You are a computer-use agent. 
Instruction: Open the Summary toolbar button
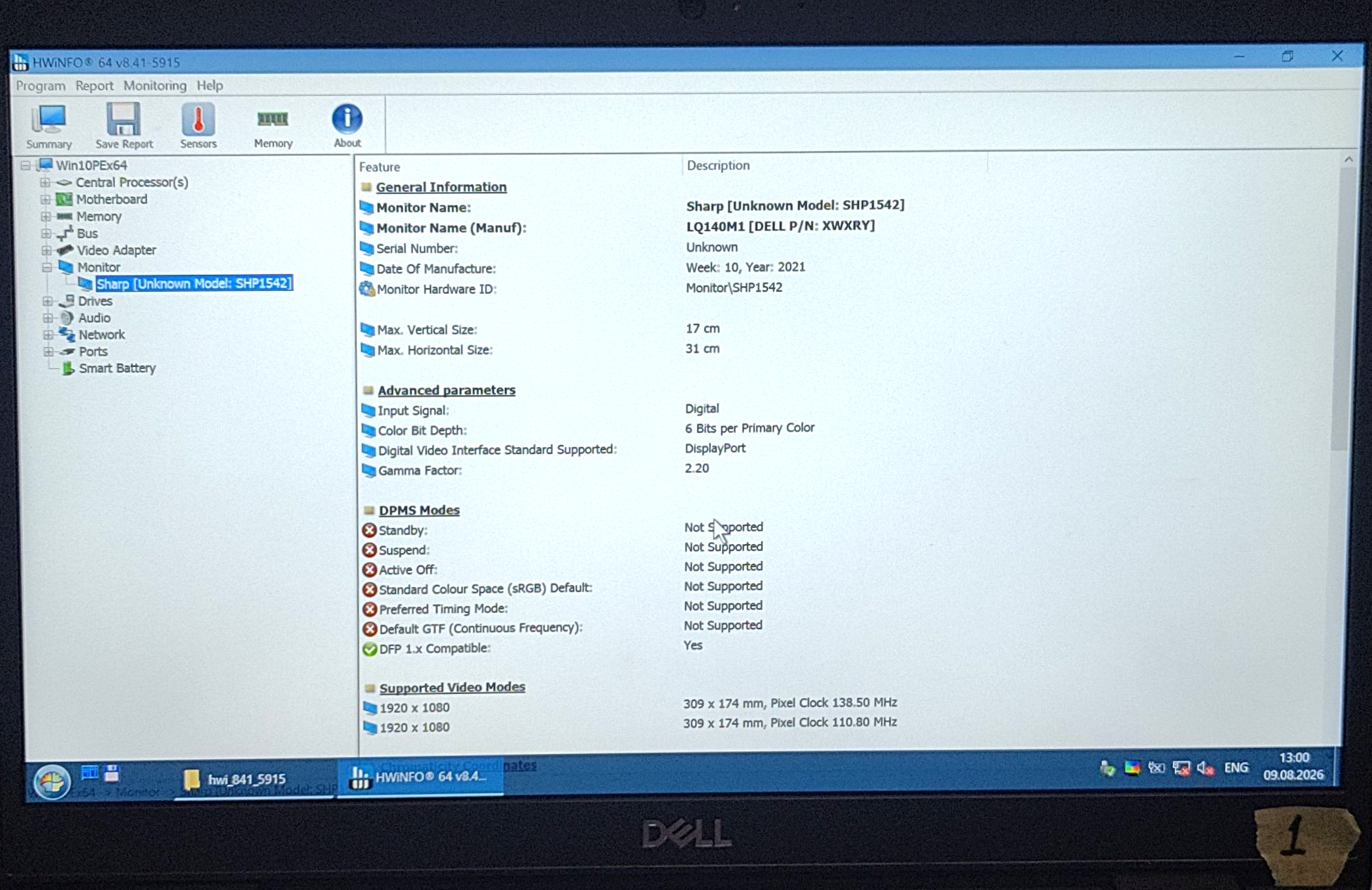click(x=49, y=127)
